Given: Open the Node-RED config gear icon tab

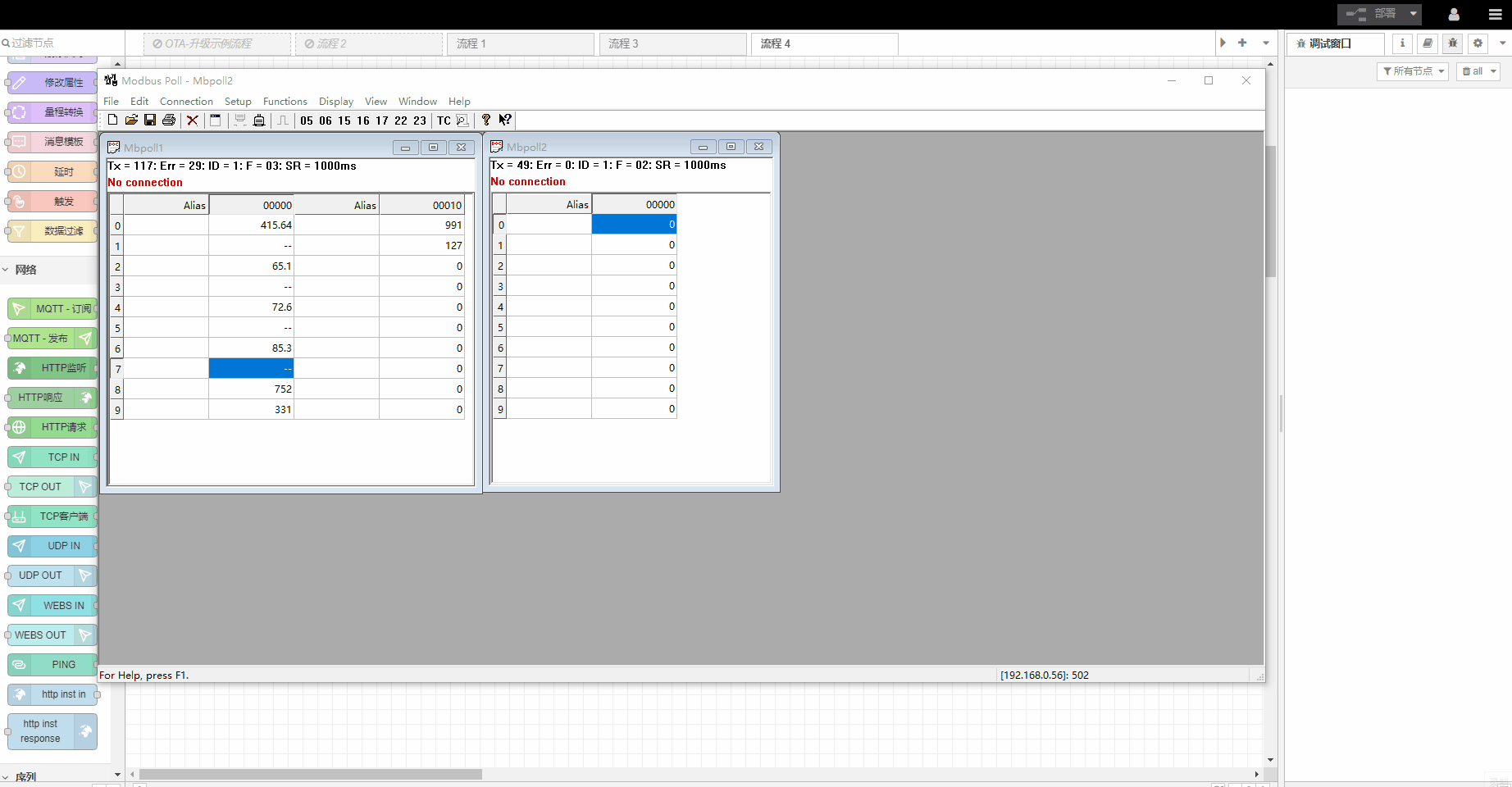Looking at the screenshot, I should pos(1478,43).
